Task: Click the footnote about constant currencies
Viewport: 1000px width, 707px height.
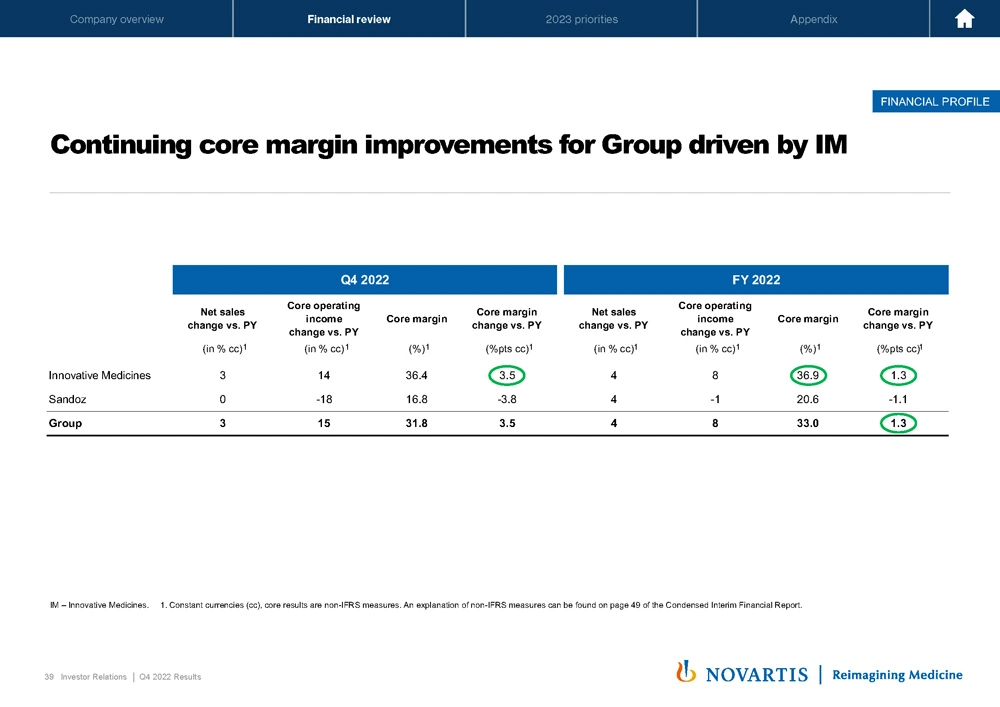Action: [x=480, y=605]
